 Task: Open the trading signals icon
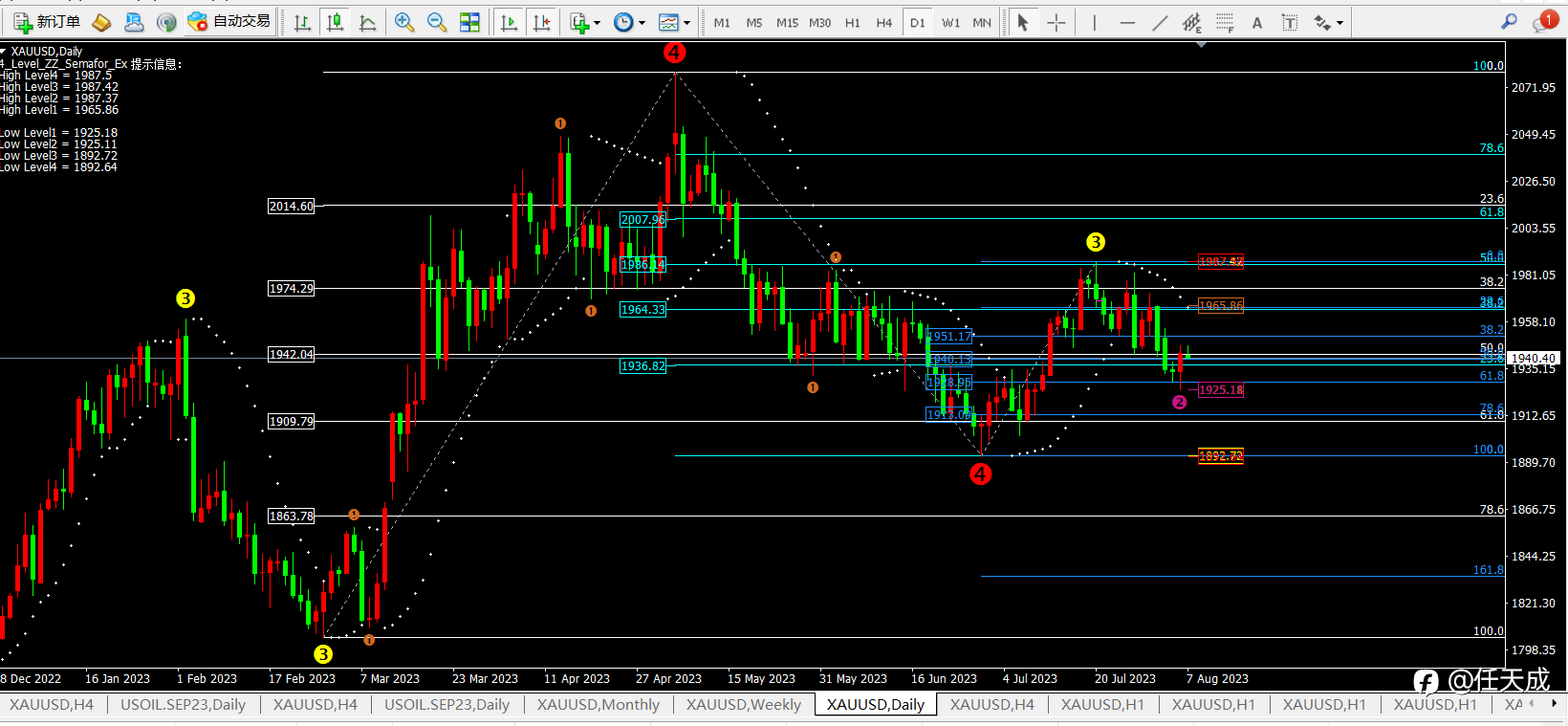(x=166, y=22)
